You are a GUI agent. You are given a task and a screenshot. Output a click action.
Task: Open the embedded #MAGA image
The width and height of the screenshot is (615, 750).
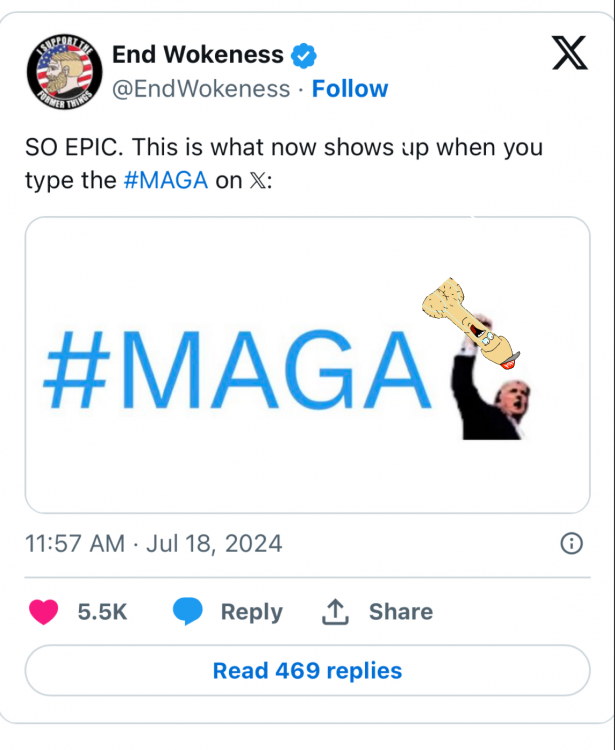coord(240,365)
